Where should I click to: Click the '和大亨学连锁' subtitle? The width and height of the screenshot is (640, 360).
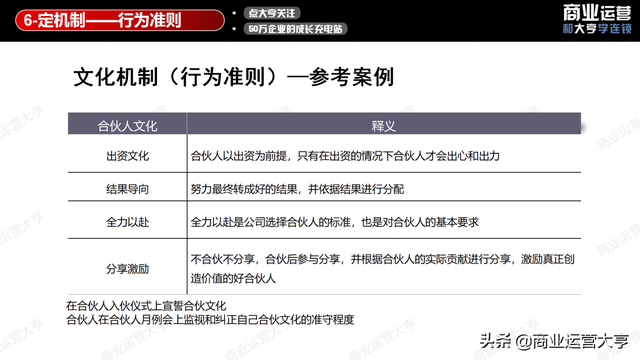[x=597, y=29]
